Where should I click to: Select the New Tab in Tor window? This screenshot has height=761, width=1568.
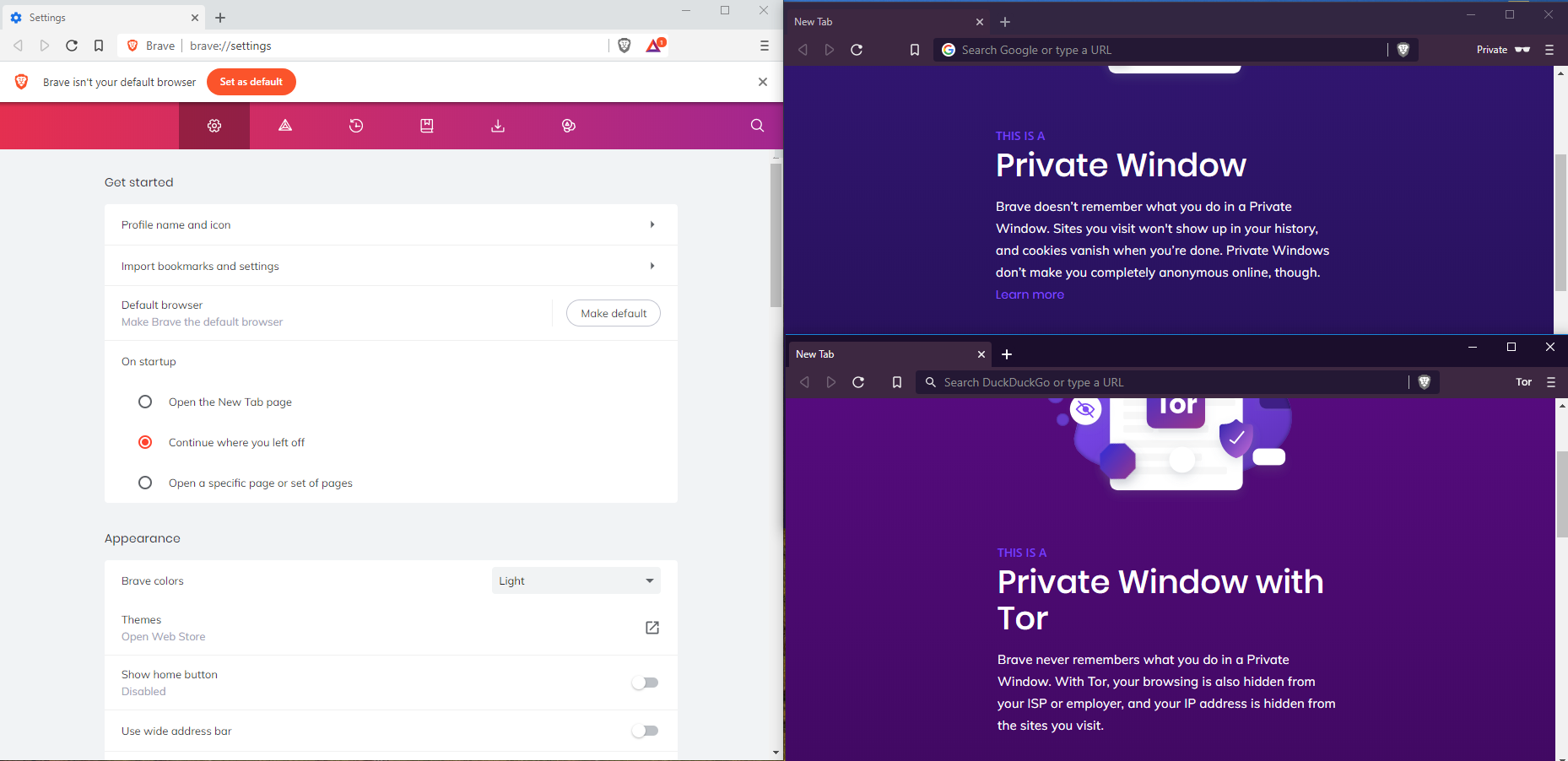click(x=890, y=354)
